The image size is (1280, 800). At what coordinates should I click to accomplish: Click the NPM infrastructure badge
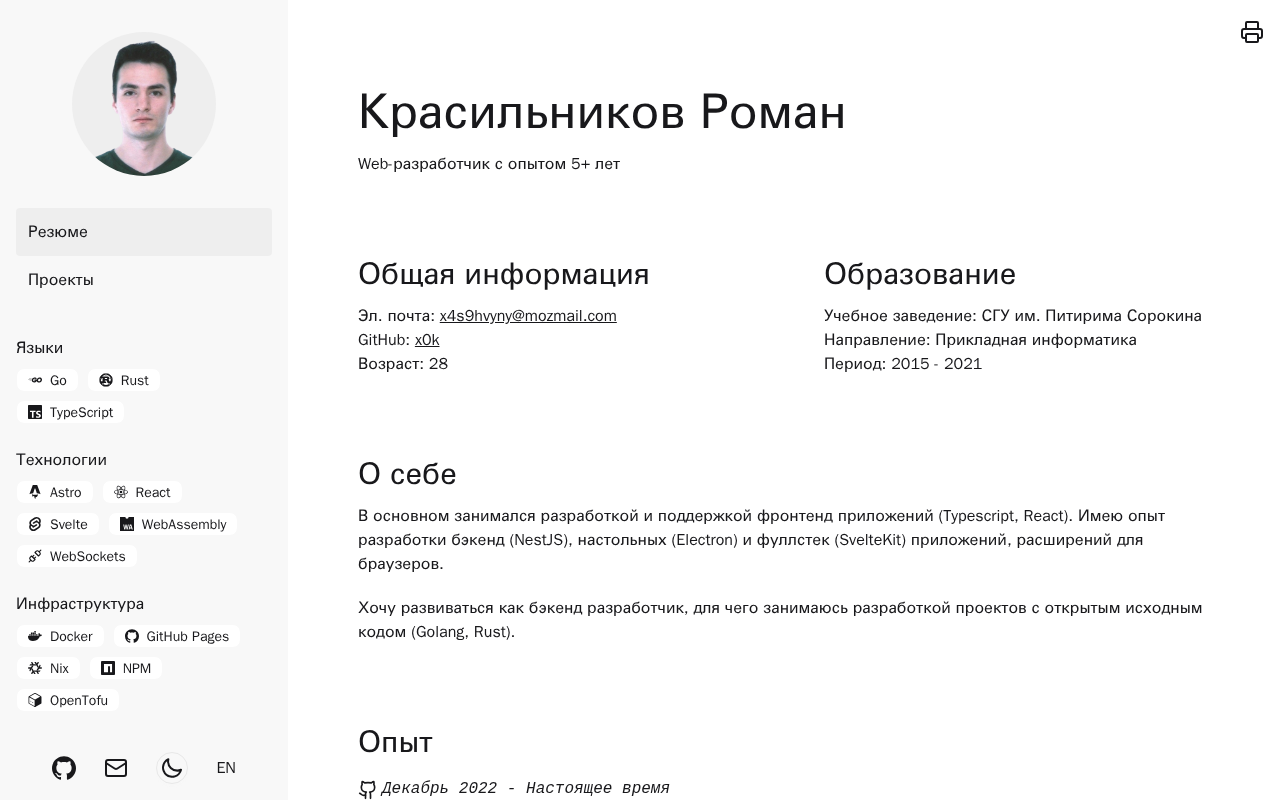click(126, 668)
